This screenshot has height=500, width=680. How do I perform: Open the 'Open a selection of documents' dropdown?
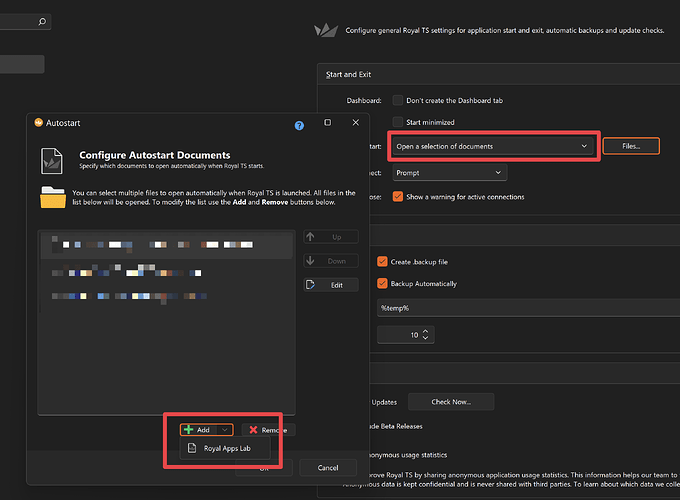493,146
